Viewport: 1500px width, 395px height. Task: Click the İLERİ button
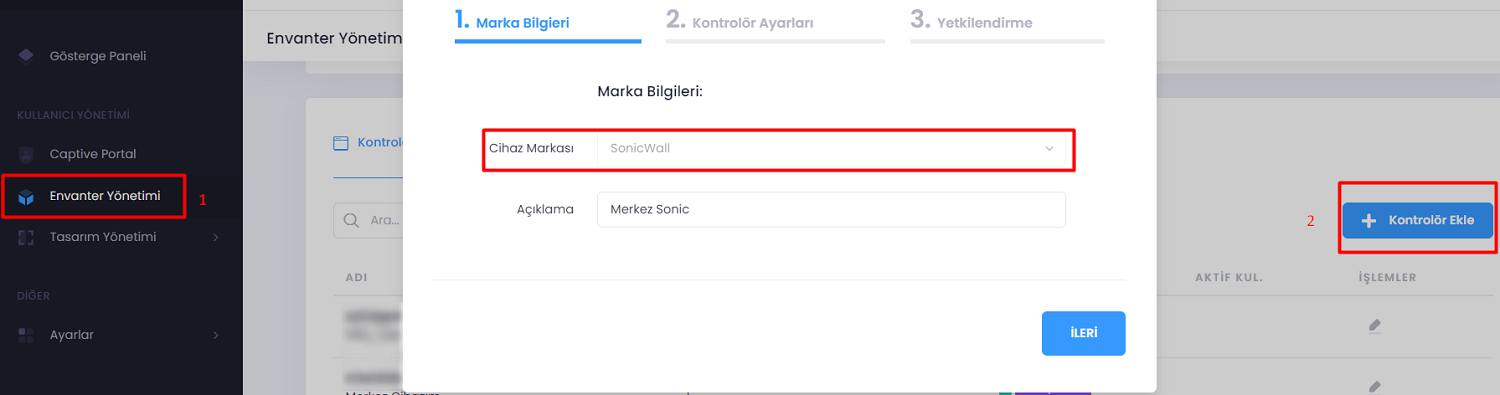(1084, 334)
